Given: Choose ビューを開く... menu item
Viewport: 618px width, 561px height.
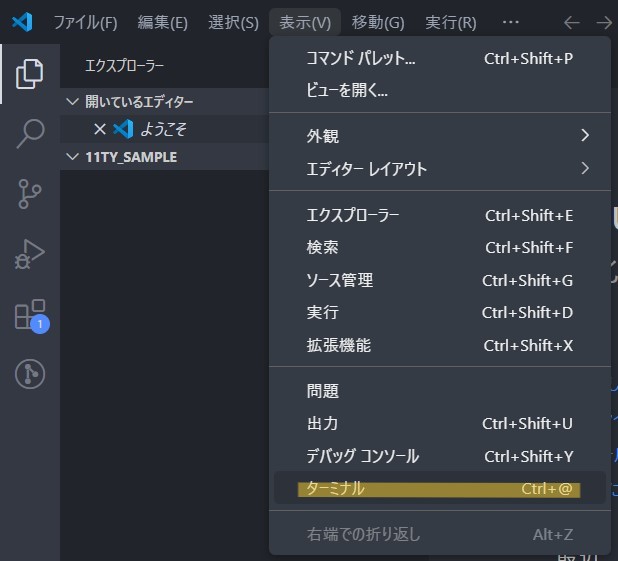Looking at the screenshot, I should pos(440,90).
